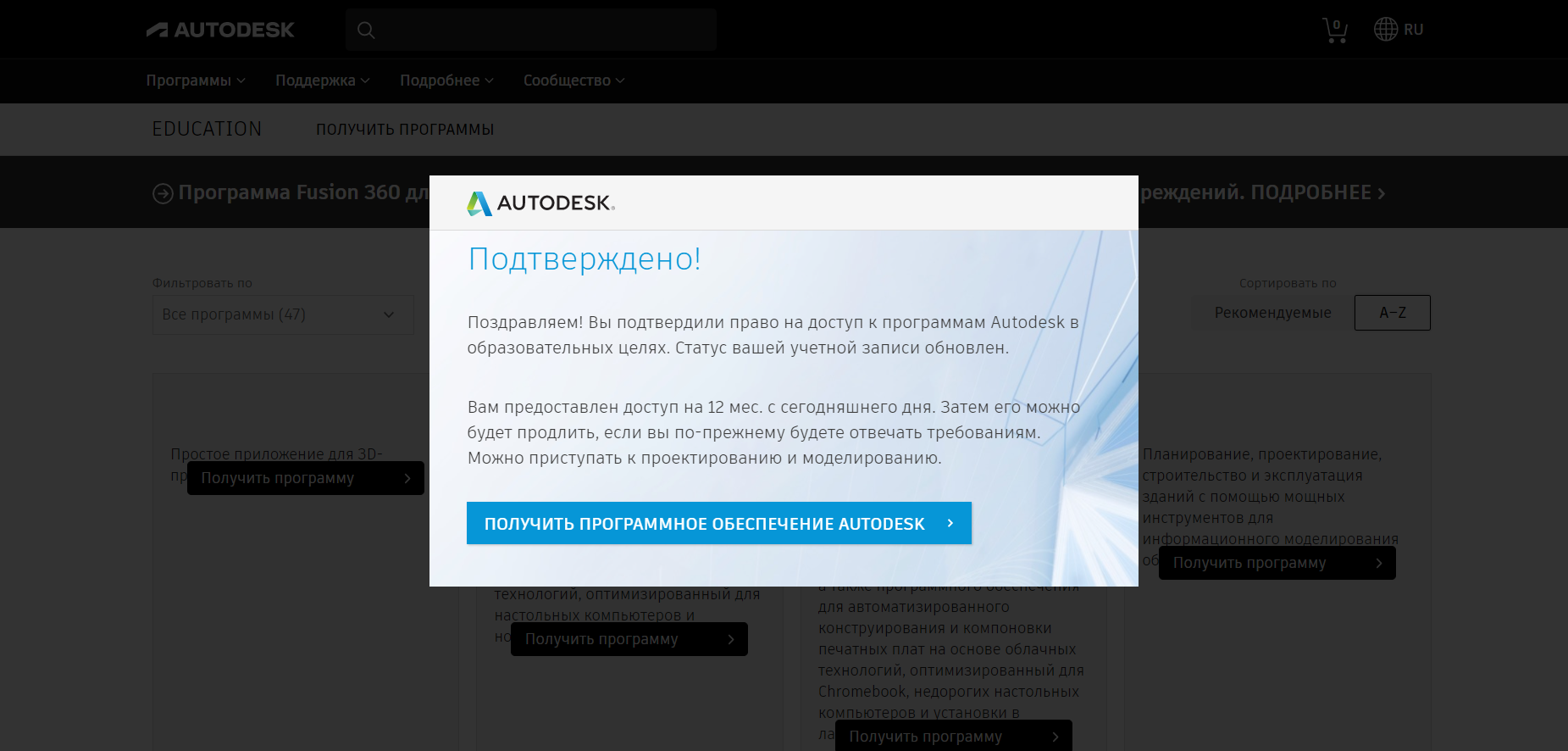Screen dimensions: 1568x751
Task: Click Получить программу below Chromebook description
Action: point(954,736)
